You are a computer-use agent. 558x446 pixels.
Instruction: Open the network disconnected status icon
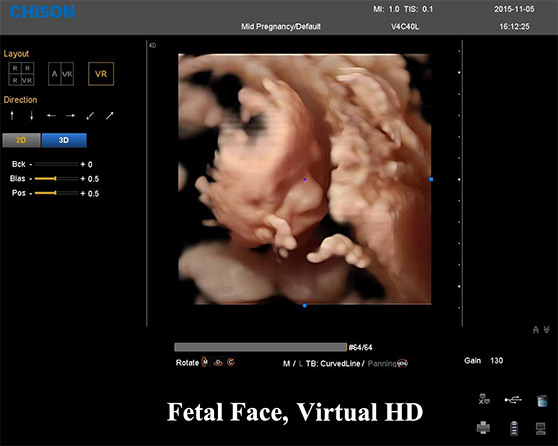[x=484, y=399]
